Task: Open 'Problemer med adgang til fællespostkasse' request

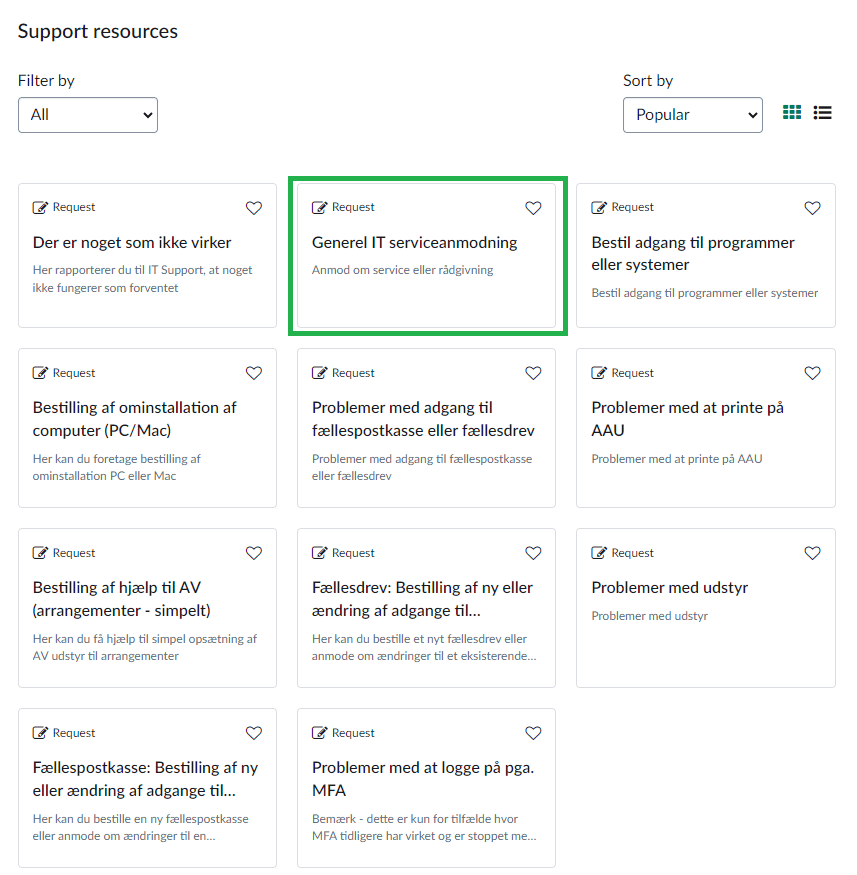Action: pos(423,418)
